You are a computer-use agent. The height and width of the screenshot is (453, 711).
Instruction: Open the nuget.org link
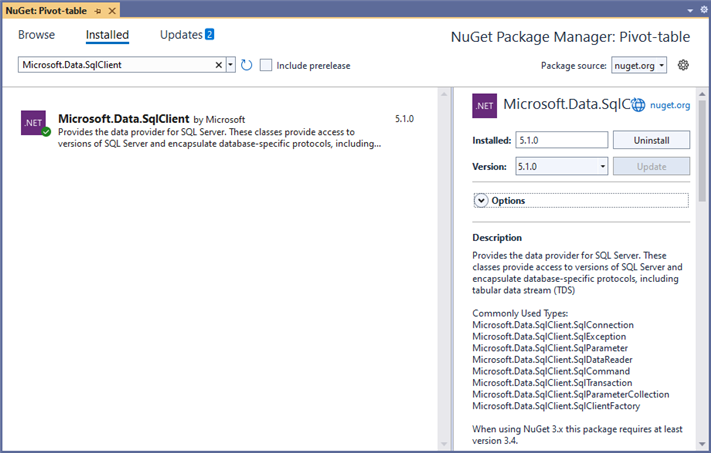click(670, 104)
